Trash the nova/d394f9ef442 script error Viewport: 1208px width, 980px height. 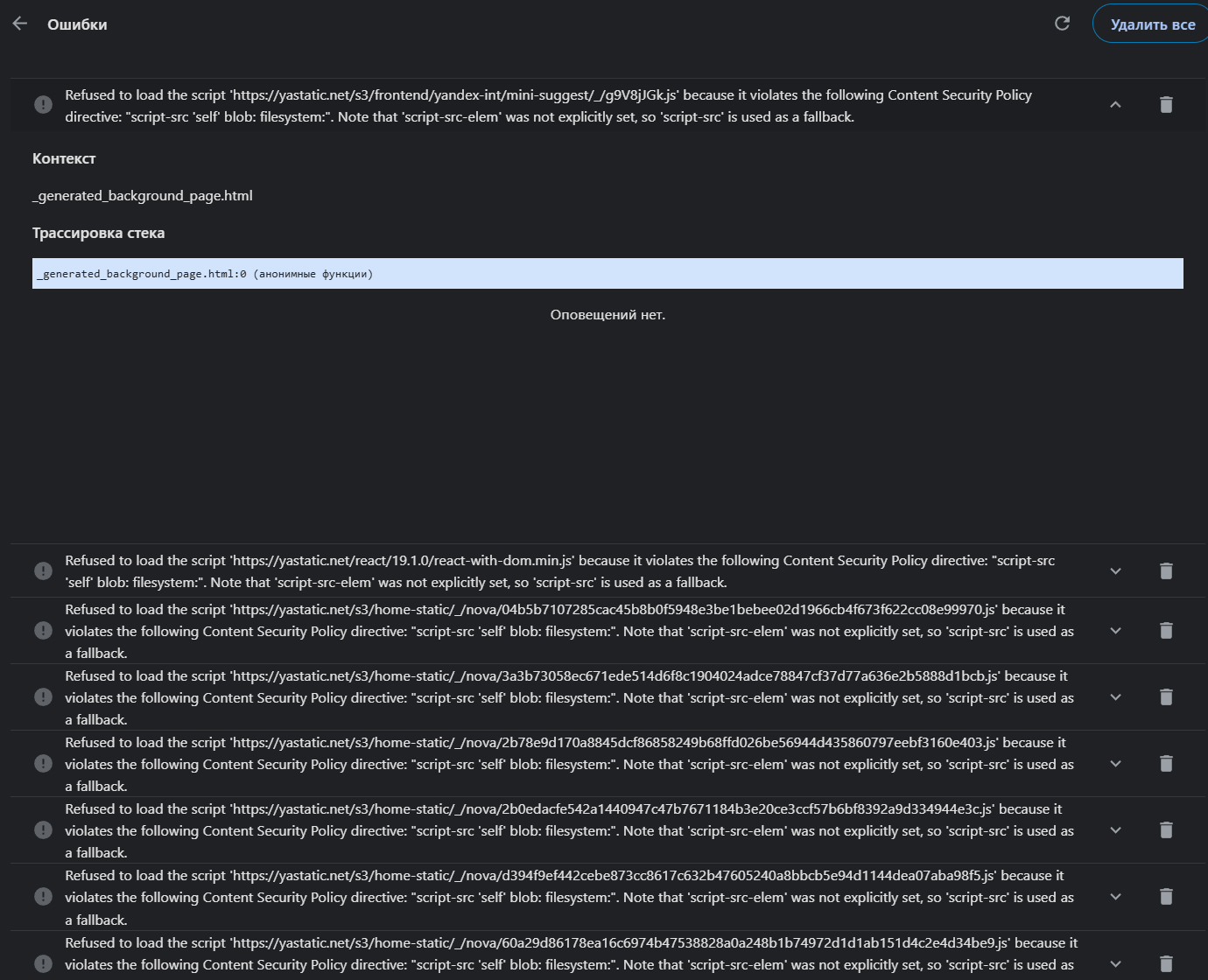(1166, 897)
